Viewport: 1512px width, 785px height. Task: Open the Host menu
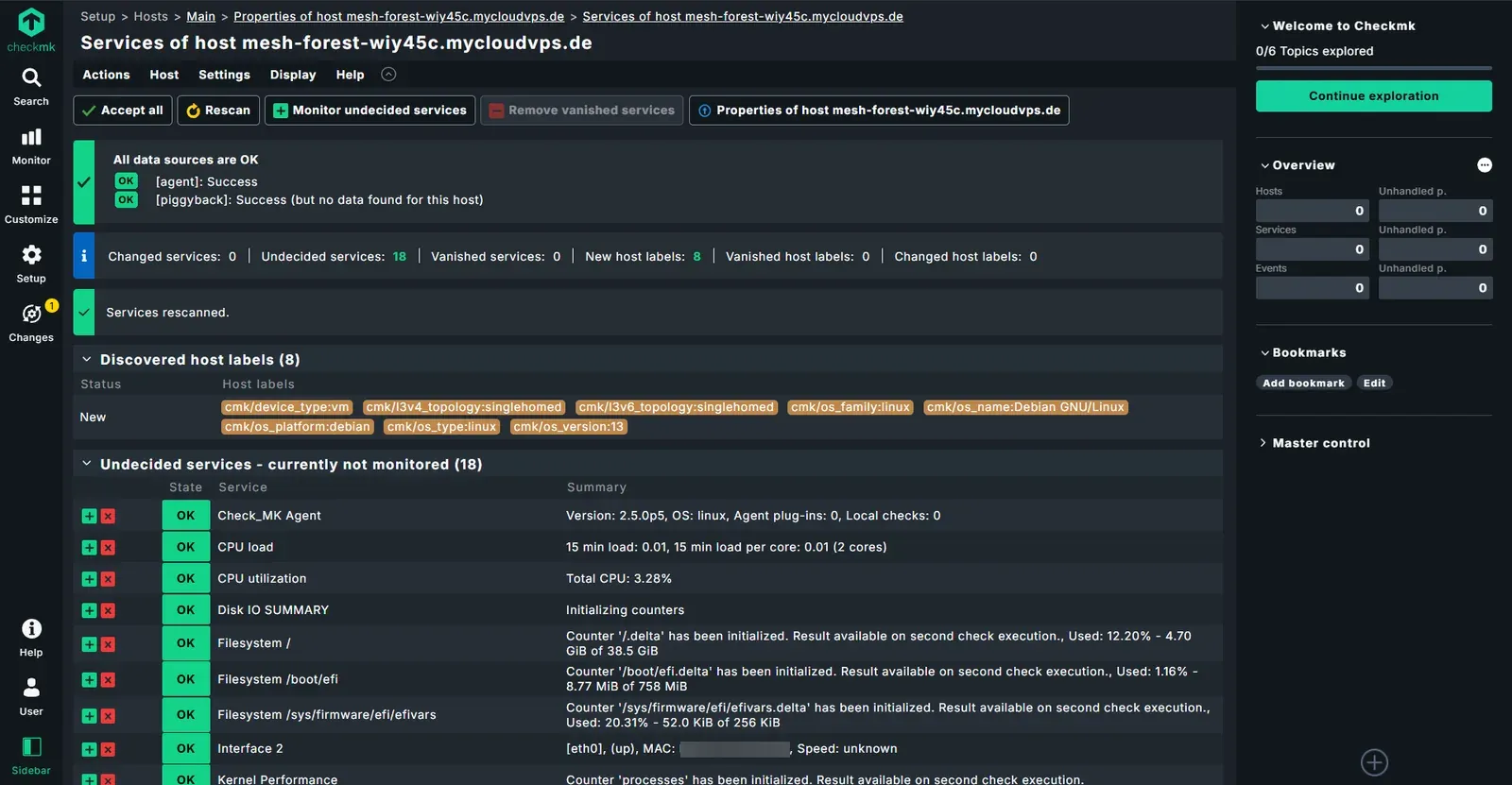(163, 75)
